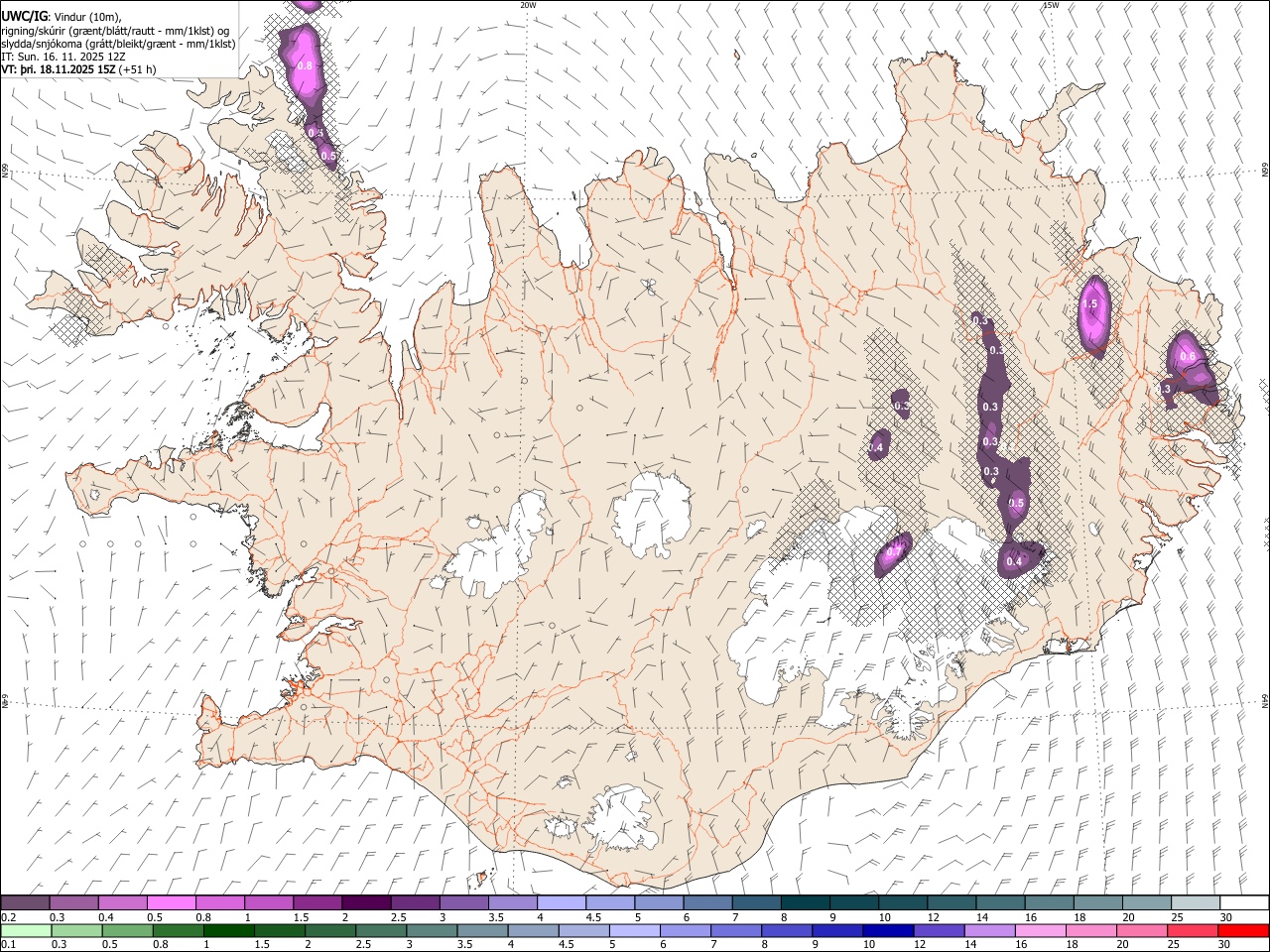Click the bold 'VT: þri. 18.11.2025 15Z' text

(x=58, y=69)
